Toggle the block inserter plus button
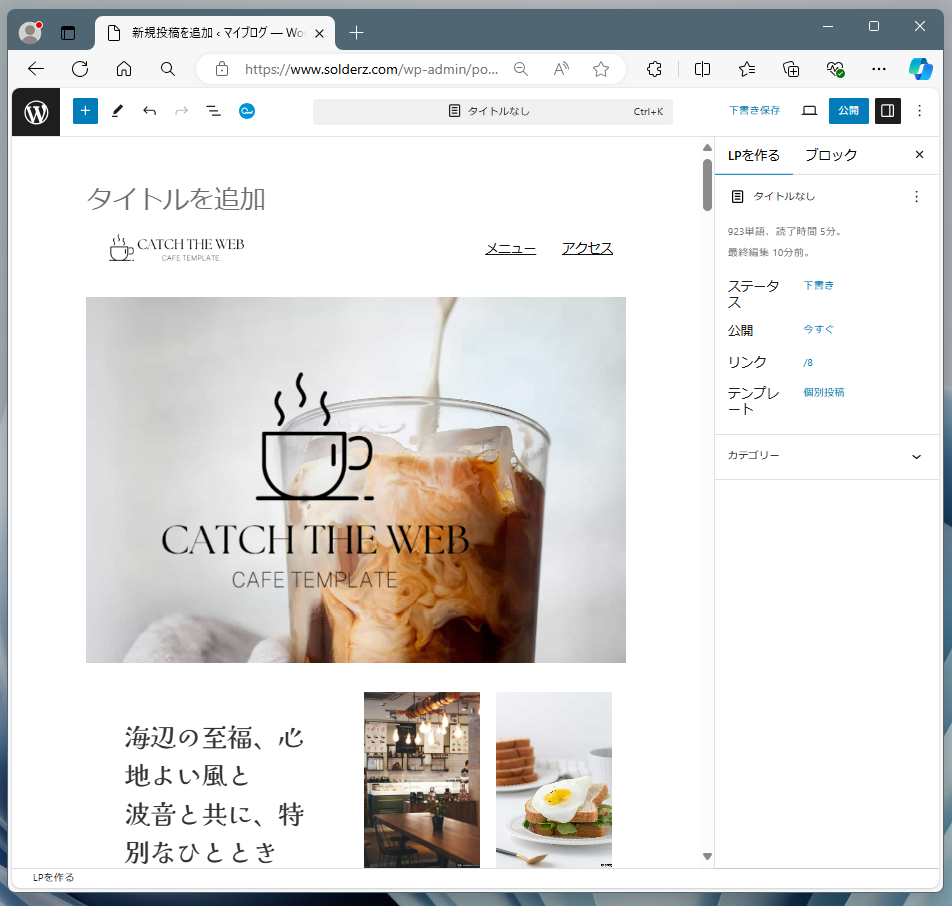 pos(86,111)
